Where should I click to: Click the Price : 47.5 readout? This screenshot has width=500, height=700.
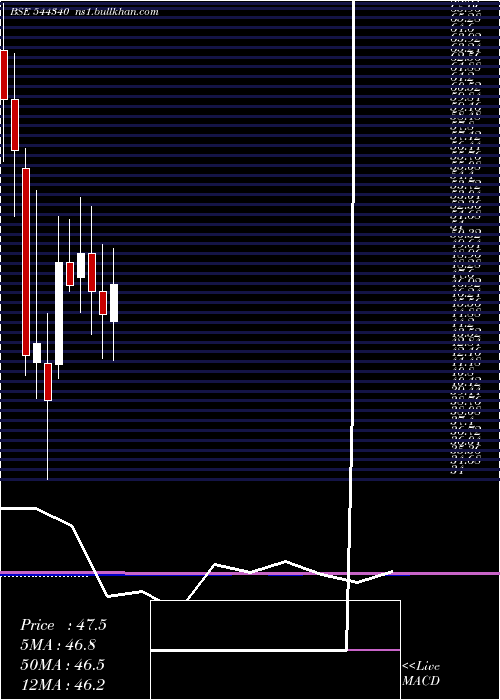tap(63, 625)
